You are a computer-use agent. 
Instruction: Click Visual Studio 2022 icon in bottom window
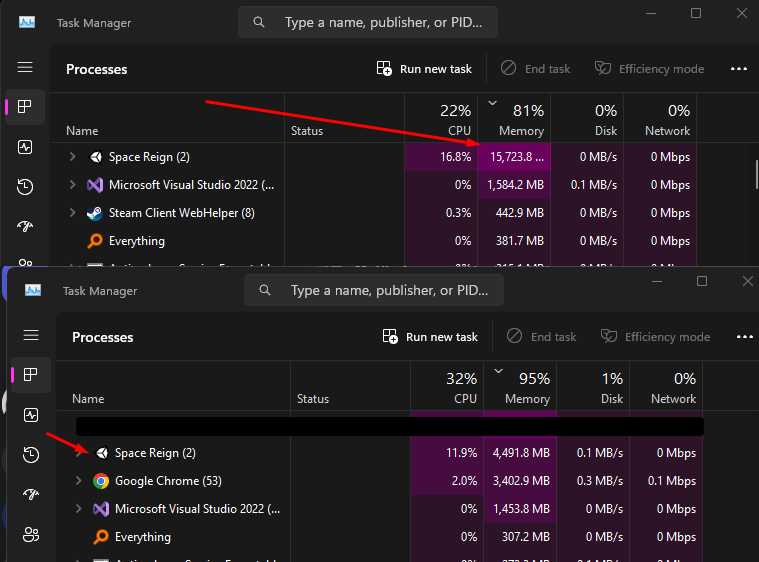(101, 509)
